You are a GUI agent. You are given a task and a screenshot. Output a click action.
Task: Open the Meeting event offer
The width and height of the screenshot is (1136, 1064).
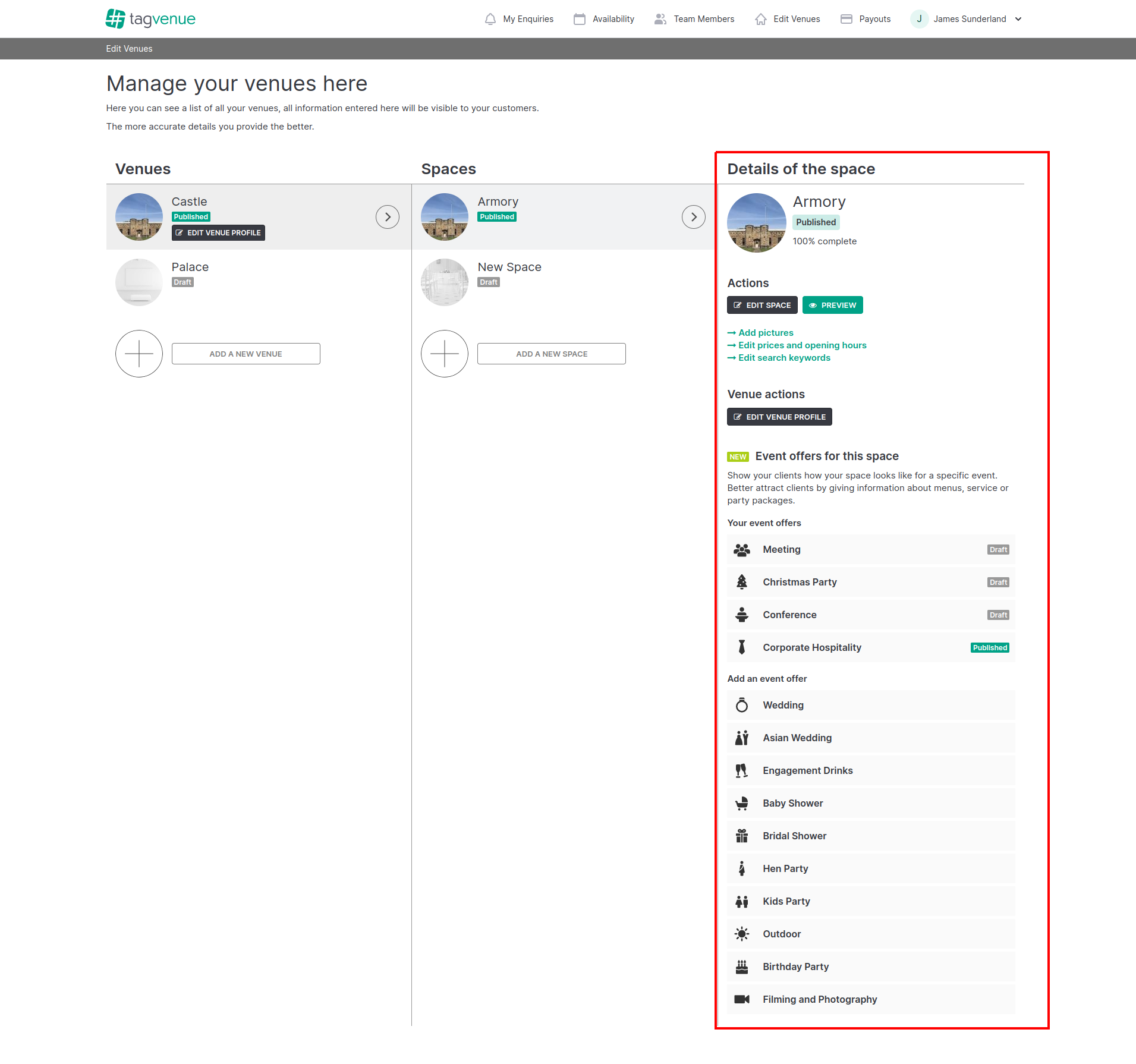(x=871, y=550)
